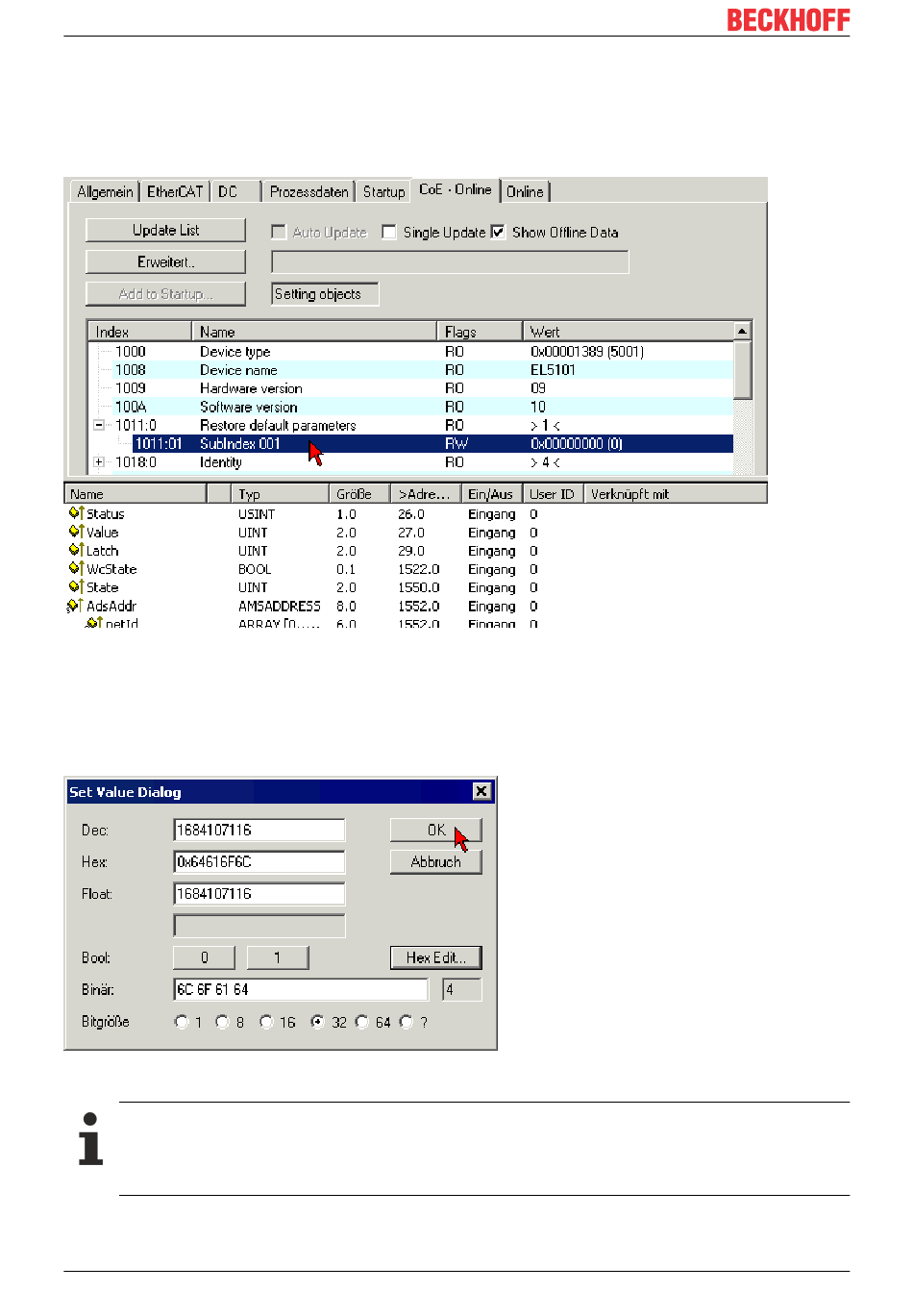This screenshot has width=913, height=1316.
Task: Click the AdsAddr variable icon
Action: (75, 606)
